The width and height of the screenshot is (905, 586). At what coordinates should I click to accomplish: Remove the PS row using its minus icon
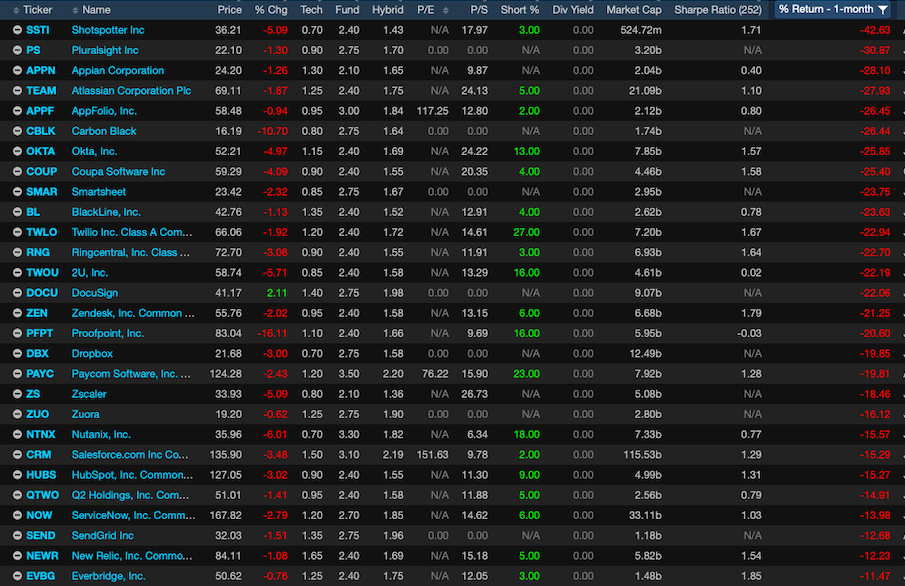coord(17,50)
